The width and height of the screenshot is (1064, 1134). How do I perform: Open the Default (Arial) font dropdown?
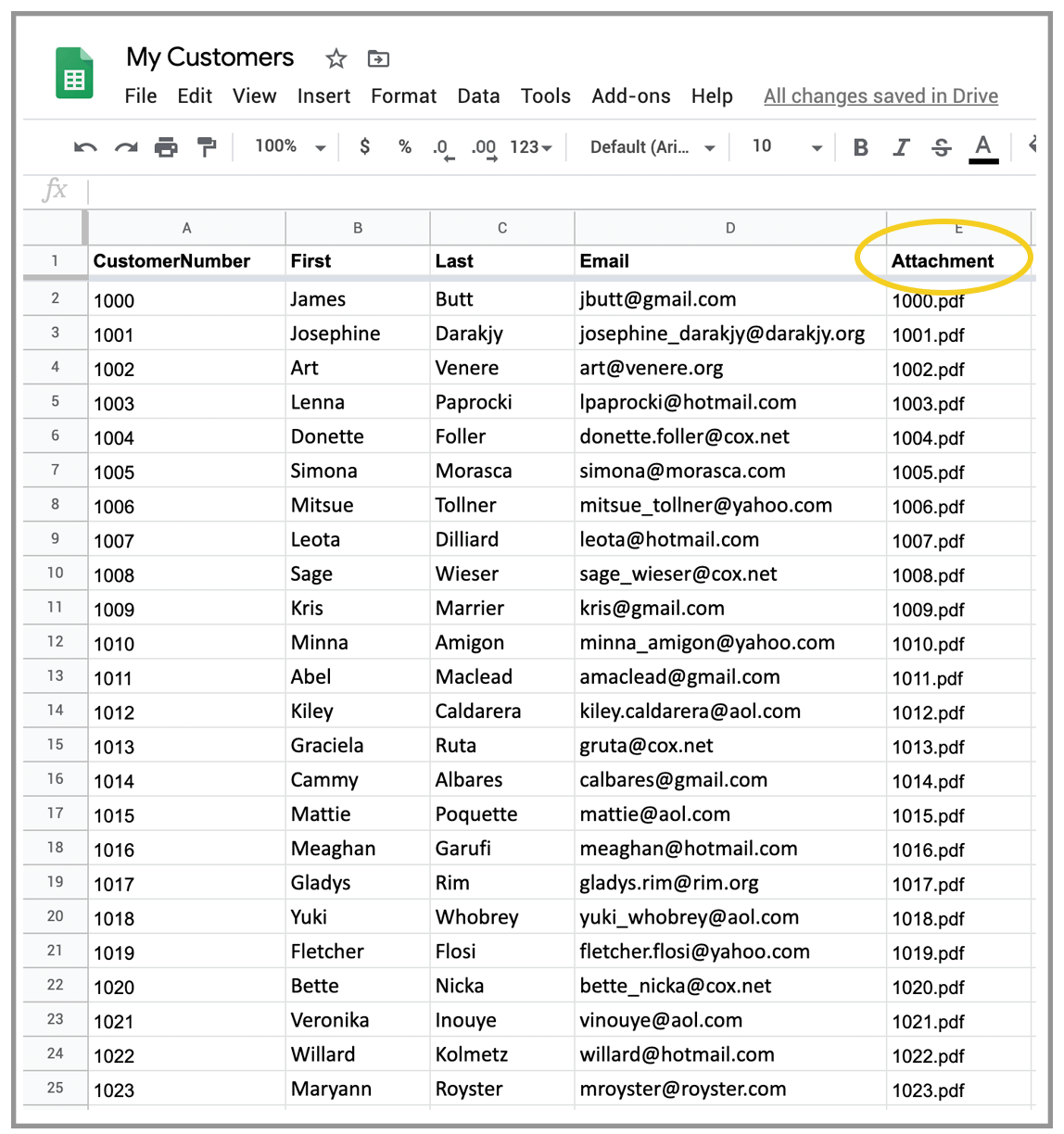(x=652, y=147)
